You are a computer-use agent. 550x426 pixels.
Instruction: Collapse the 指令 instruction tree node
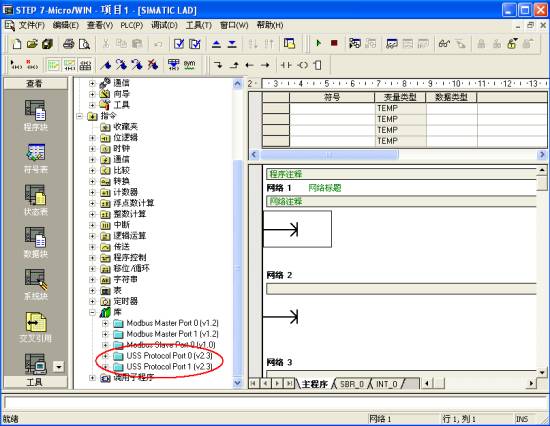tap(80, 116)
